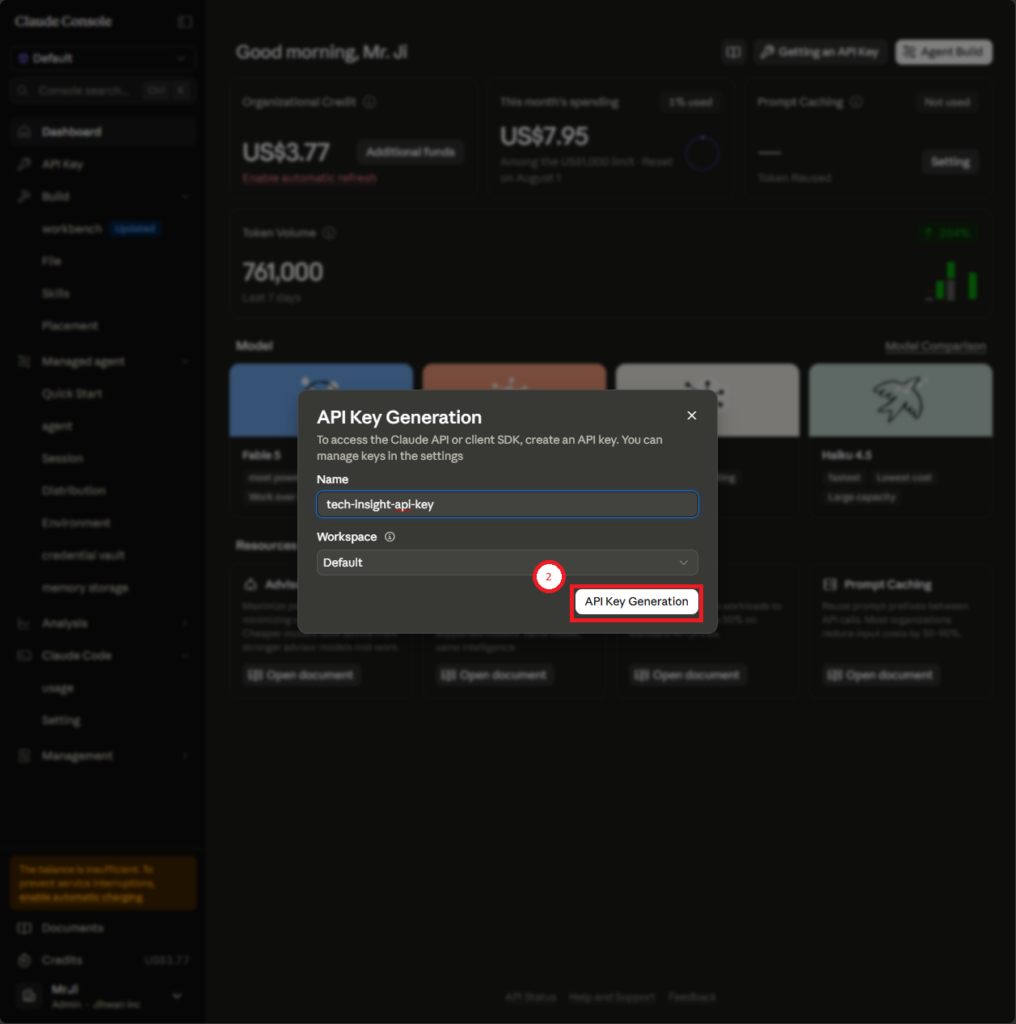Viewport: 1016px width, 1024px height.
Task: Open Skills under Build
Action: pyautogui.click(x=55, y=293)
